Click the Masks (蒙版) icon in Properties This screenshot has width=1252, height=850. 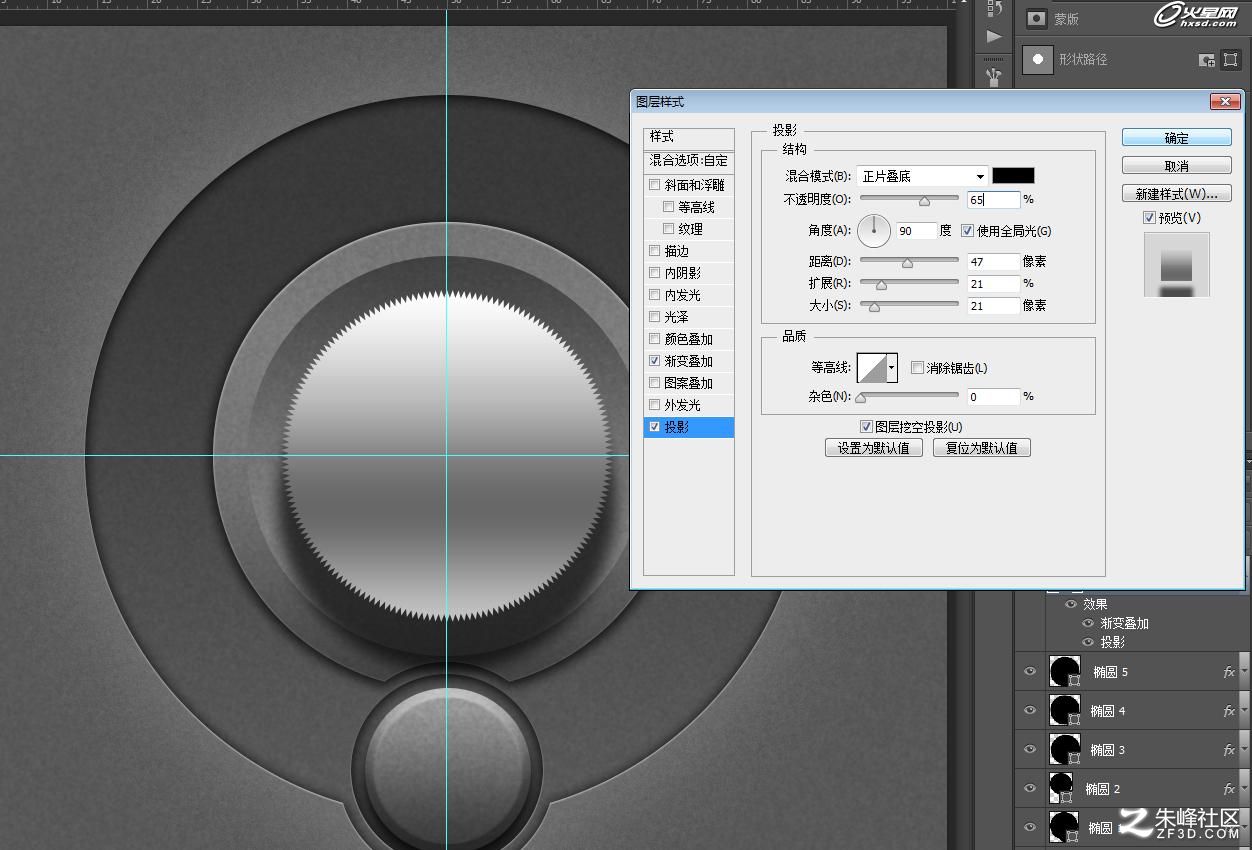click(x=1037, y=18)
